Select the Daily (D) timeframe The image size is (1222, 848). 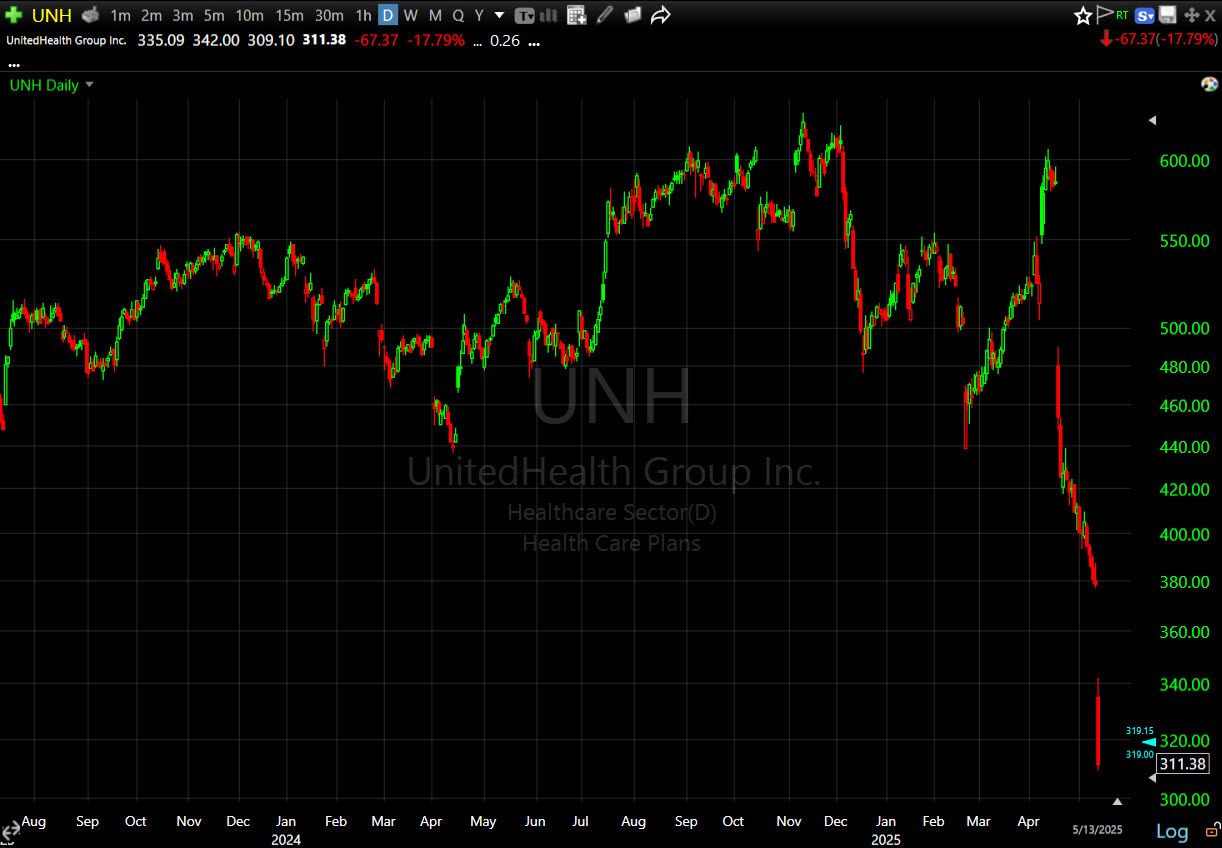[387, 15]
